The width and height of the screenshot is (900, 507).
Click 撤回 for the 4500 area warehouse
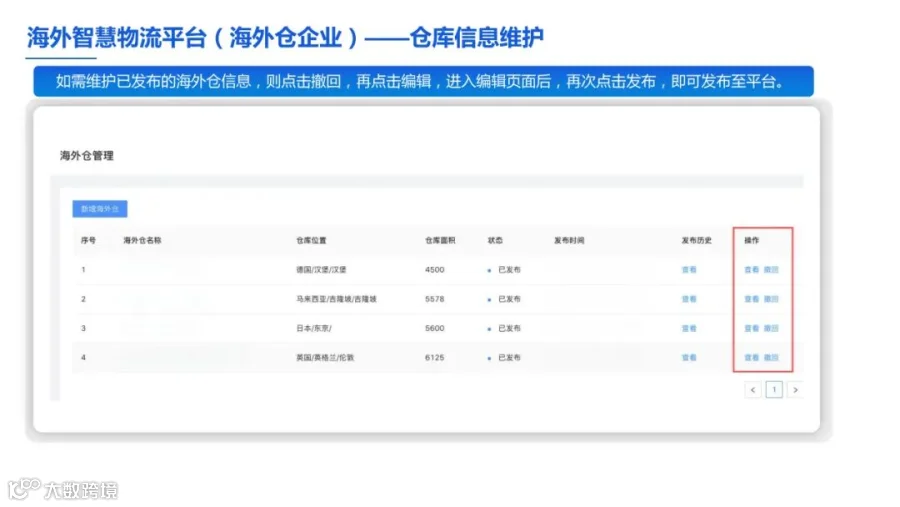[771, 269]
